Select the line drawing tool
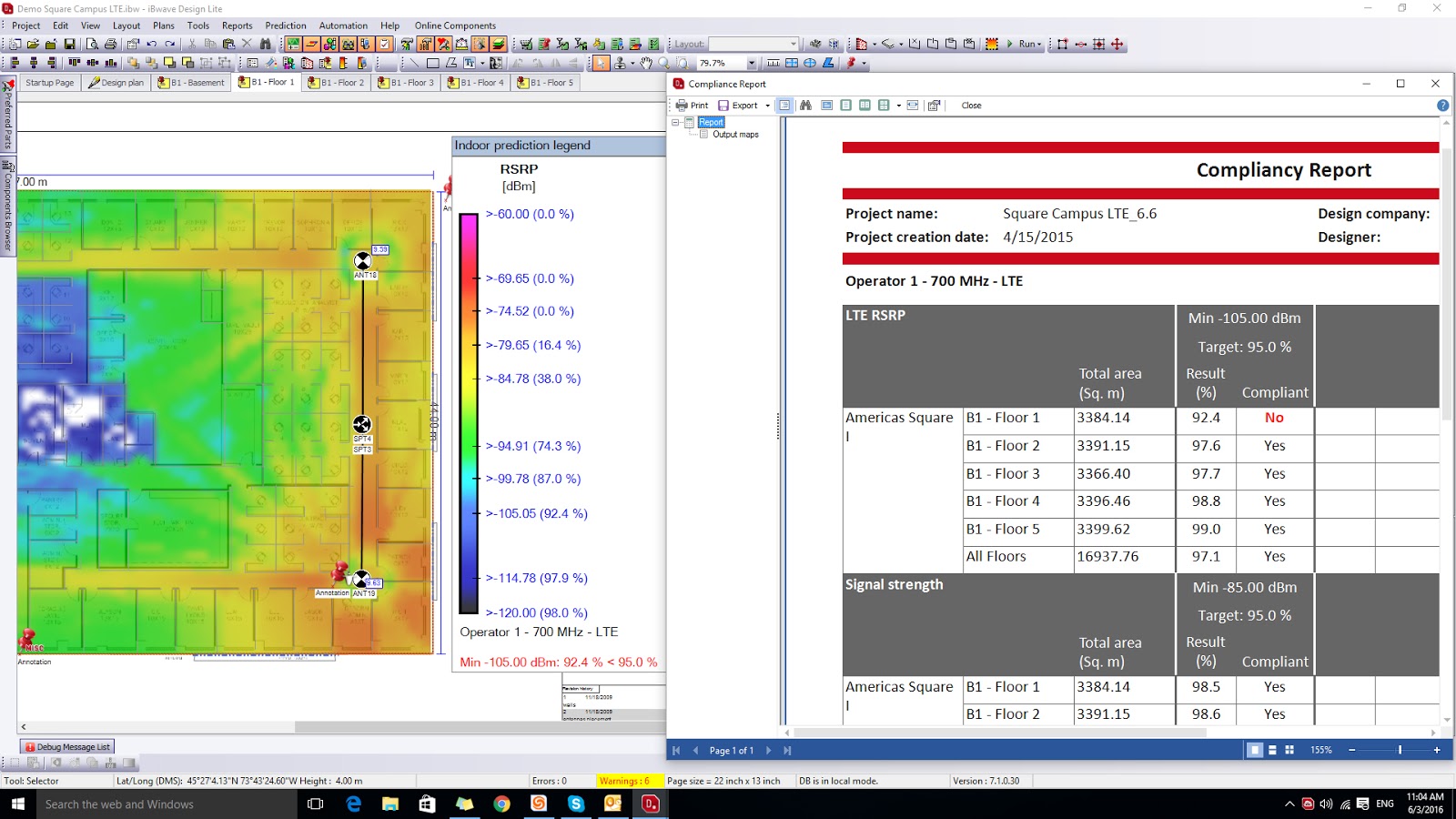Viewport: 1456px width, 819px height. [x=414, y=63]
